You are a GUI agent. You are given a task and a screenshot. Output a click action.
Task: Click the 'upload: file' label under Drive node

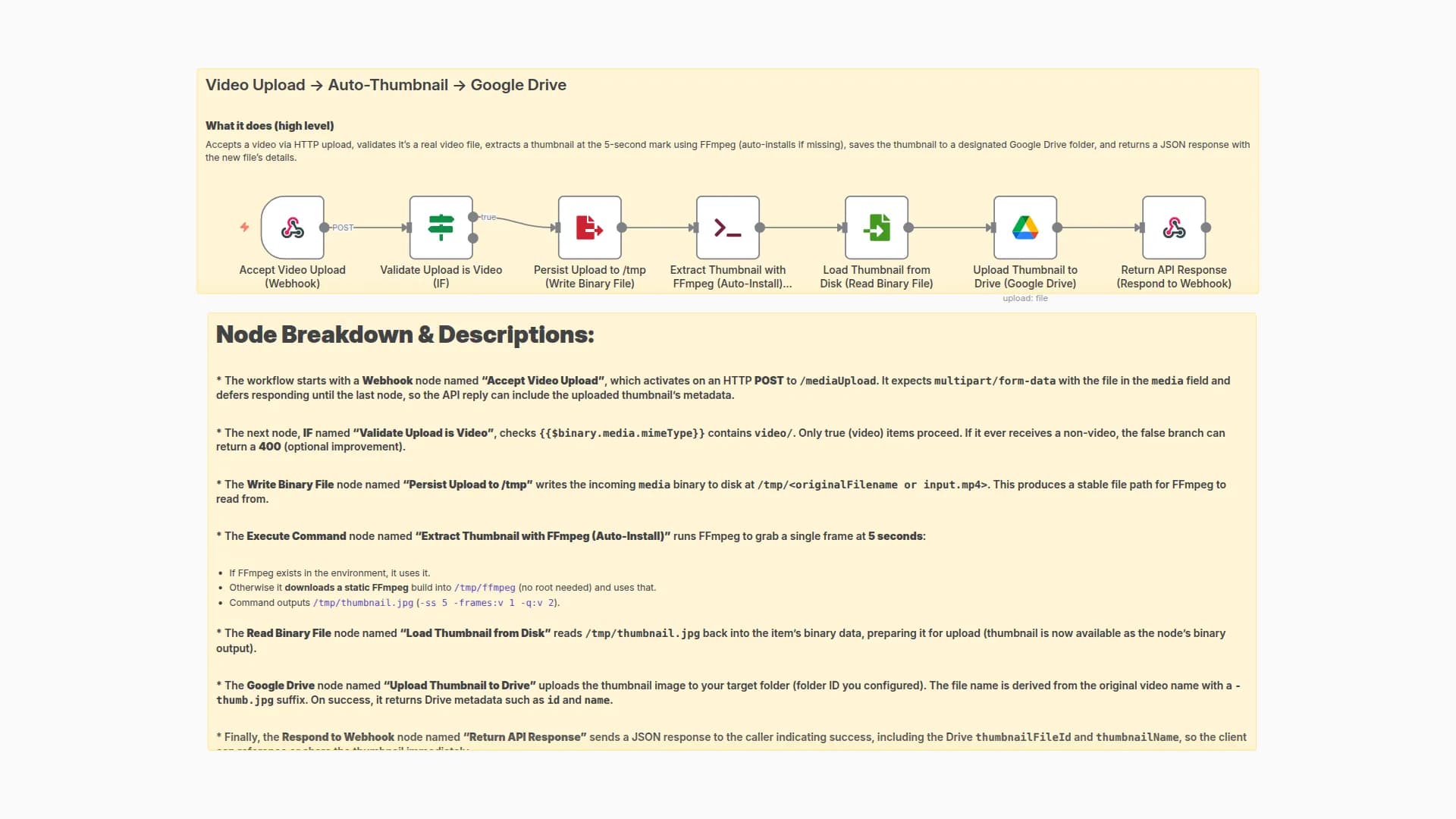1025,298
